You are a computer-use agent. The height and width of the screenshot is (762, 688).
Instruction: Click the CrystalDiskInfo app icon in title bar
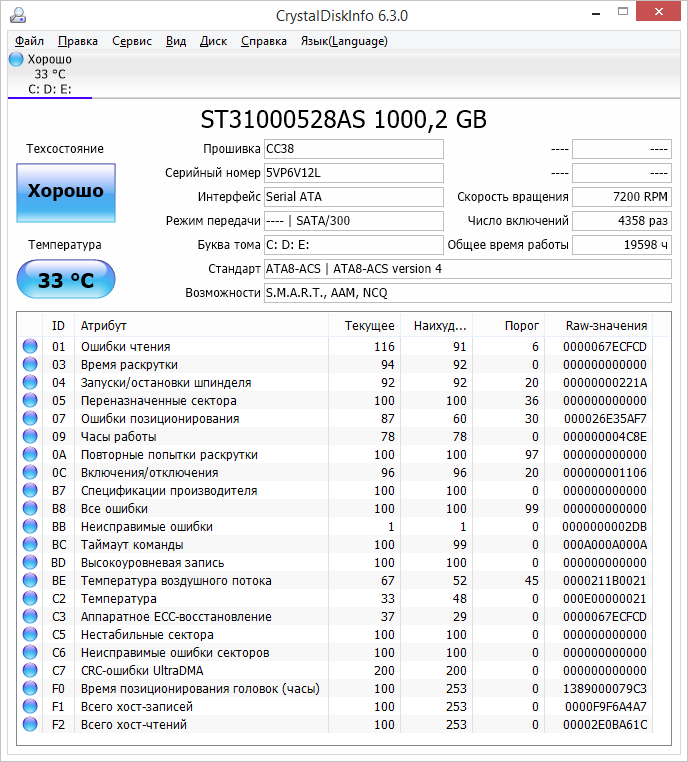coord(18,15)
